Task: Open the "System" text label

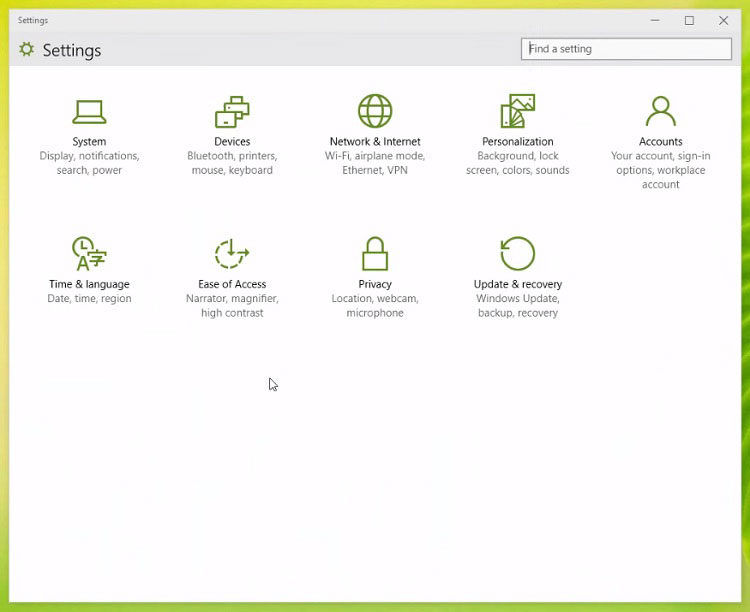Action: (x=89, y=142)
